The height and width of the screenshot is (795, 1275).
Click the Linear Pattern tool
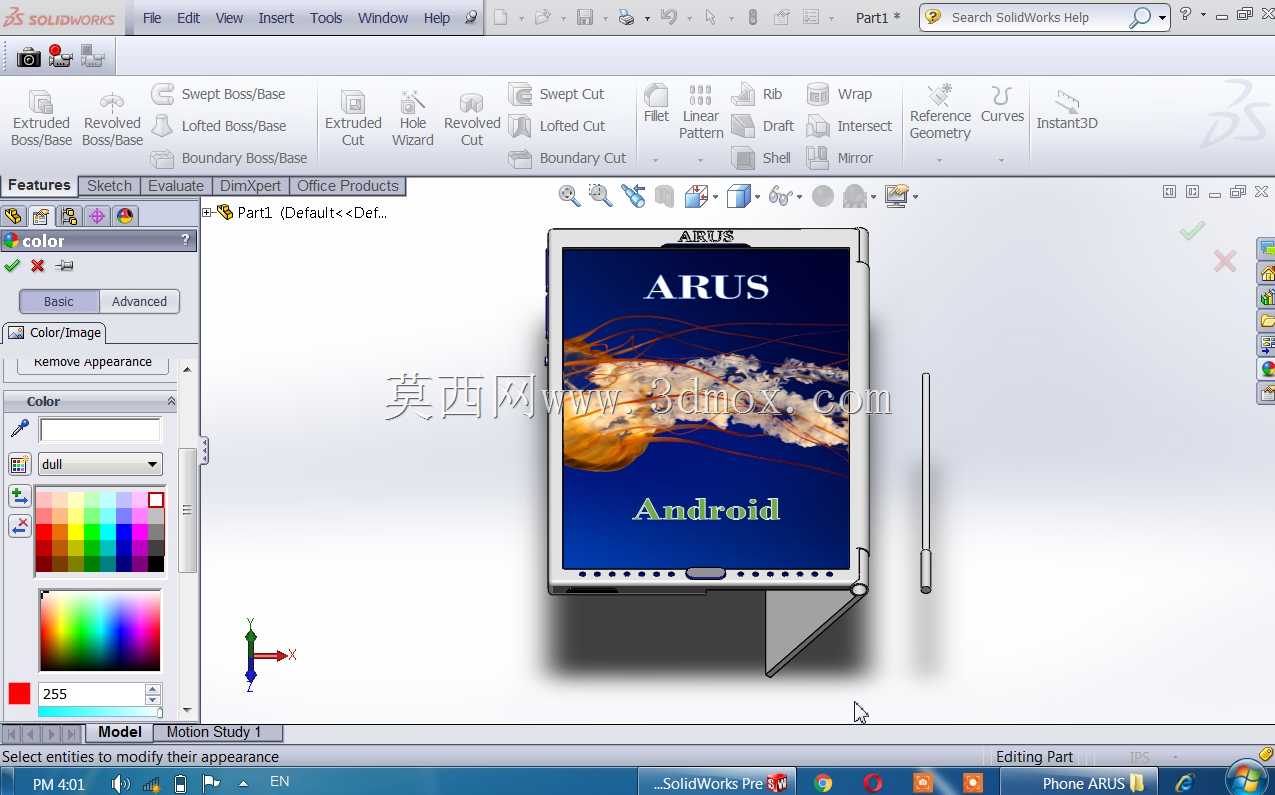click(701, 112)
